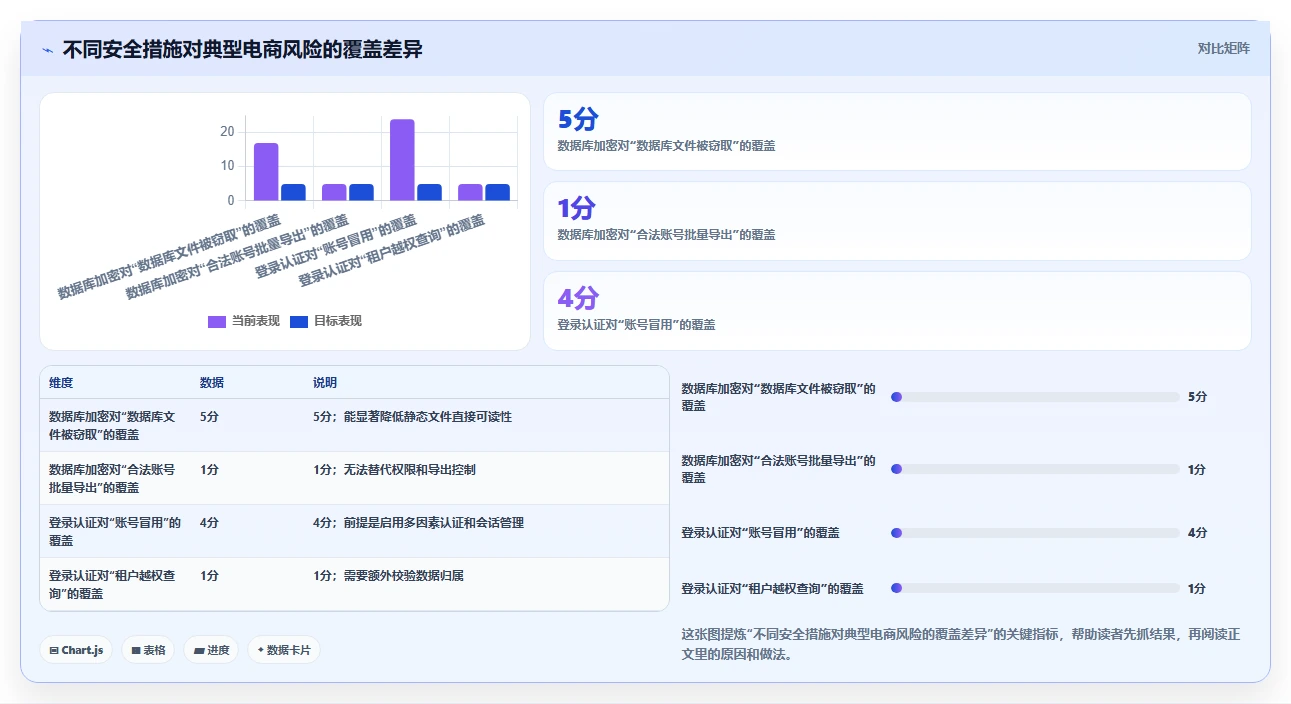Image resolution: width=1291 pixels, height=704 pixels.
Task: Click the lightning icon beside the title
Action: pyautogui.click(x=48, y=49)
